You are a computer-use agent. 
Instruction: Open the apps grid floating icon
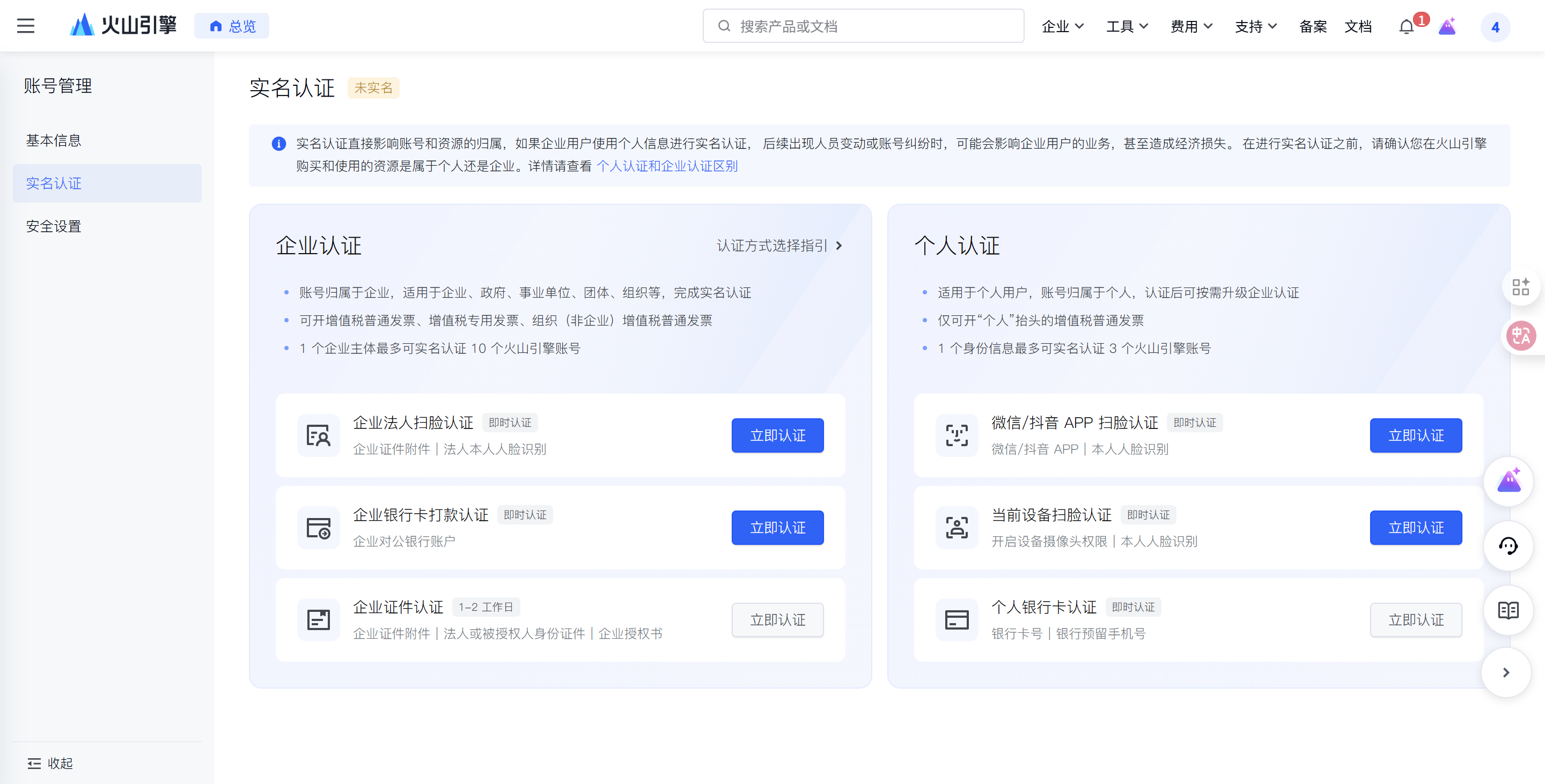pyautogui.click(x=1520, y=287)
